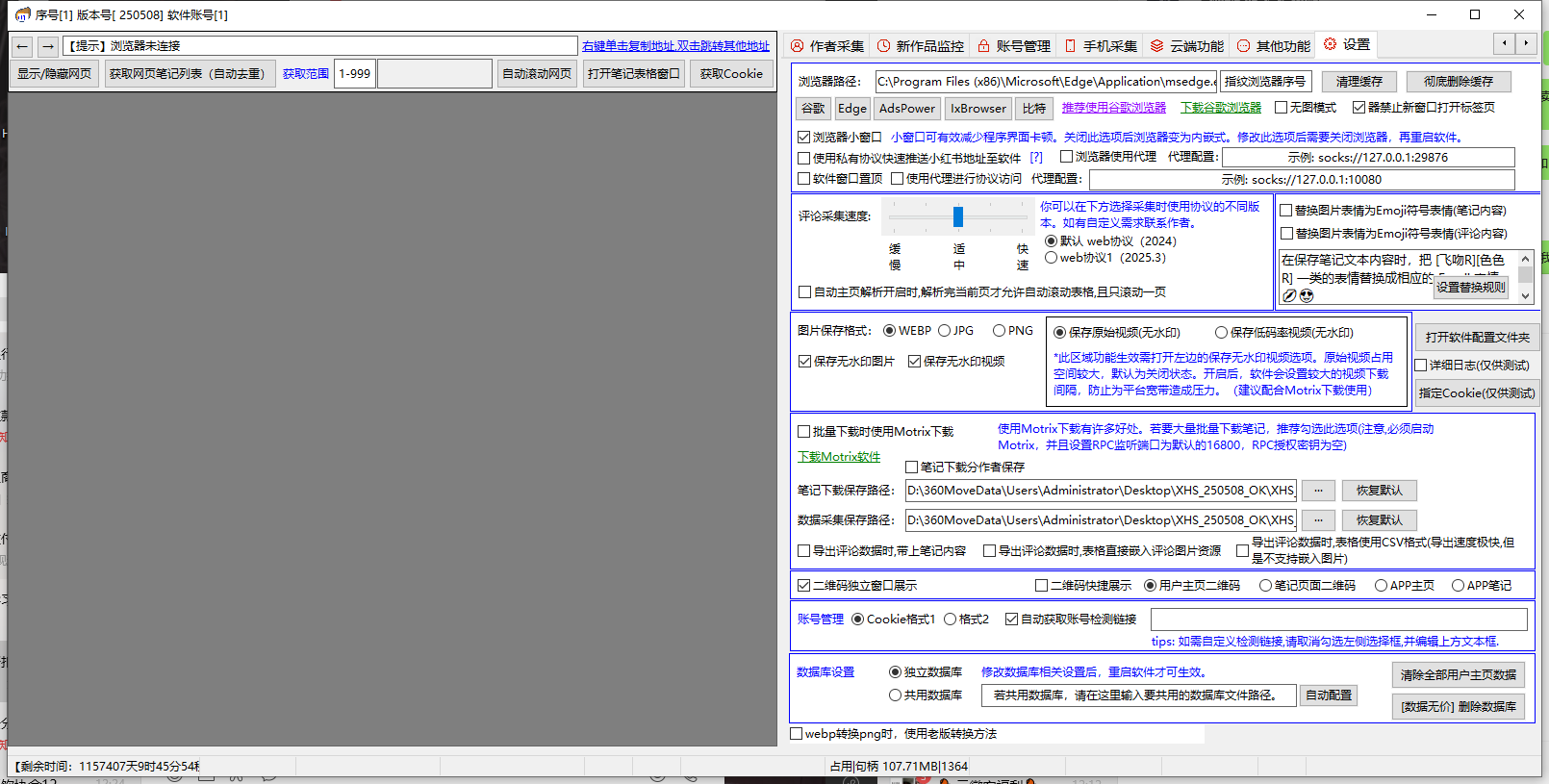Enable 浏览器使用代理 checkbox
1549x784 pixels.
pos(1067,157)
